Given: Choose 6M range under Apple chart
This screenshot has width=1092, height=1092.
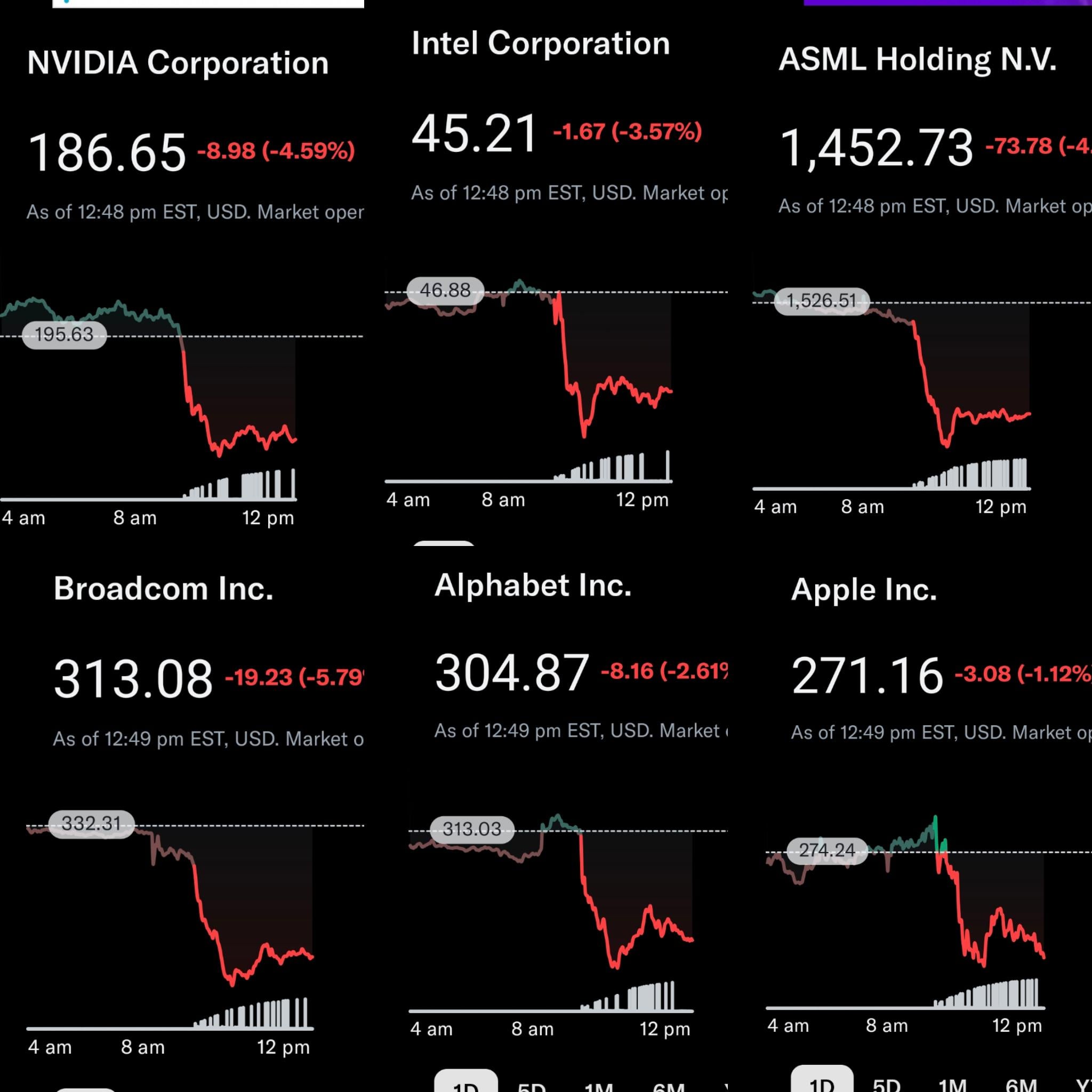Looking at the screenshot, I should pyautogui.click(x=1021, y=1084).
